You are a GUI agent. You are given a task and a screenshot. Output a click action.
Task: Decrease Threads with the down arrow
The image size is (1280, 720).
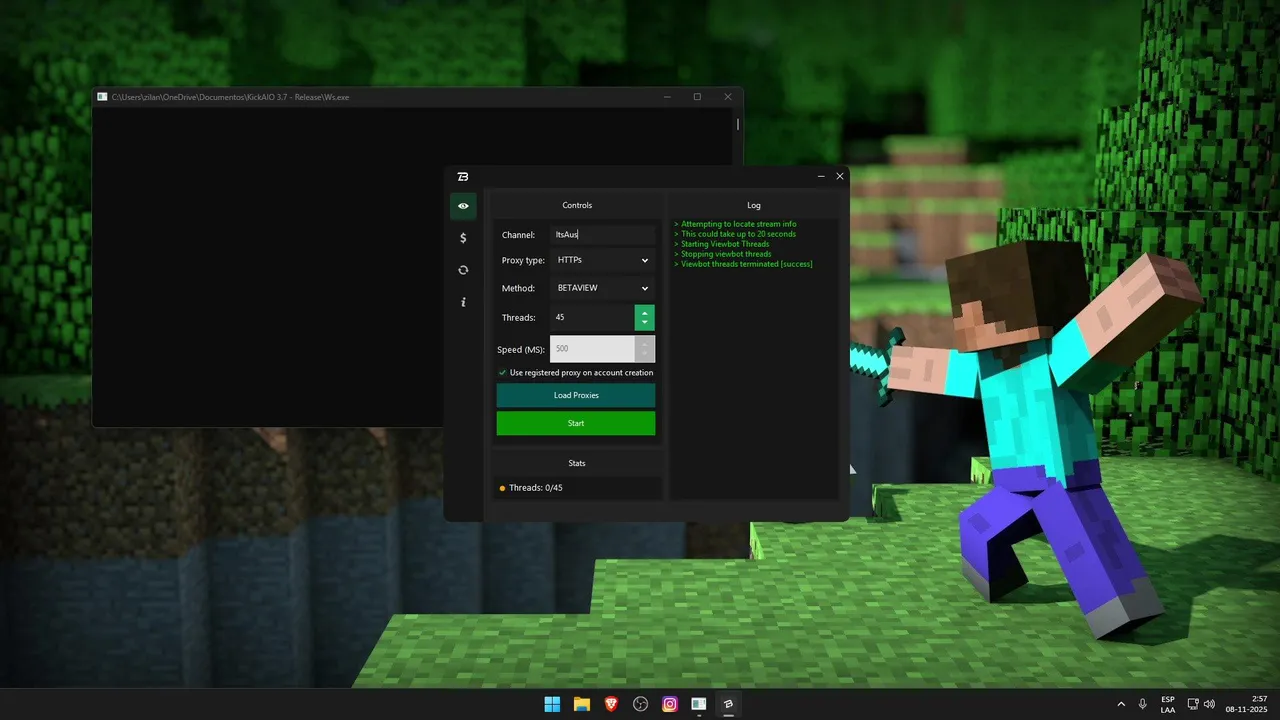click(x=645, y=323)
